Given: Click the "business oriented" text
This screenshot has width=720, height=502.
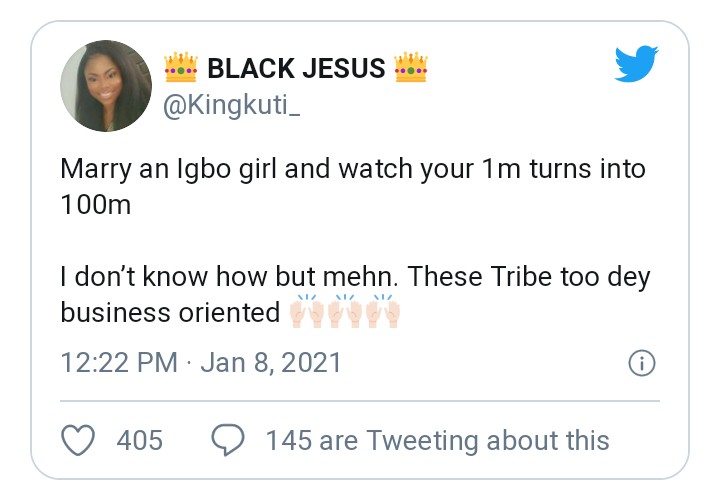Looking at the screenshot, I should [170, 312].
